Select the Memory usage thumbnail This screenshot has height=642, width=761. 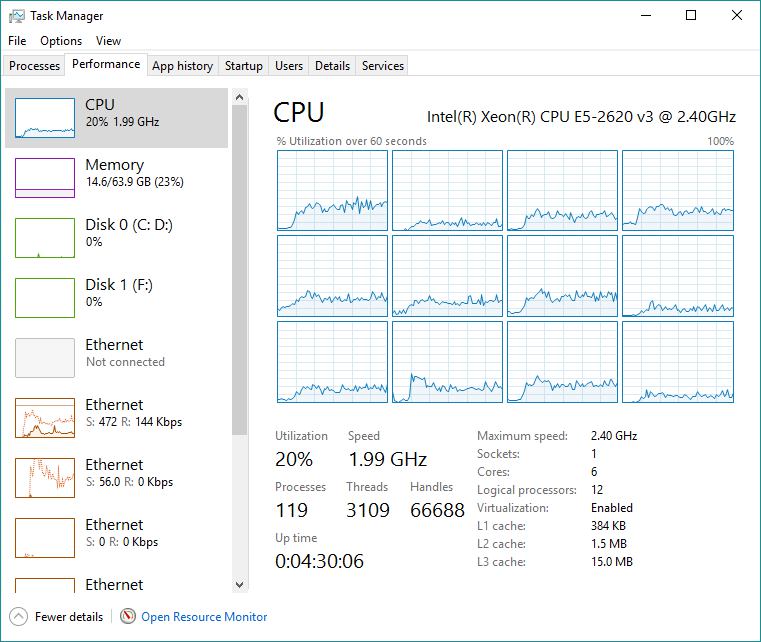[45, 178]
